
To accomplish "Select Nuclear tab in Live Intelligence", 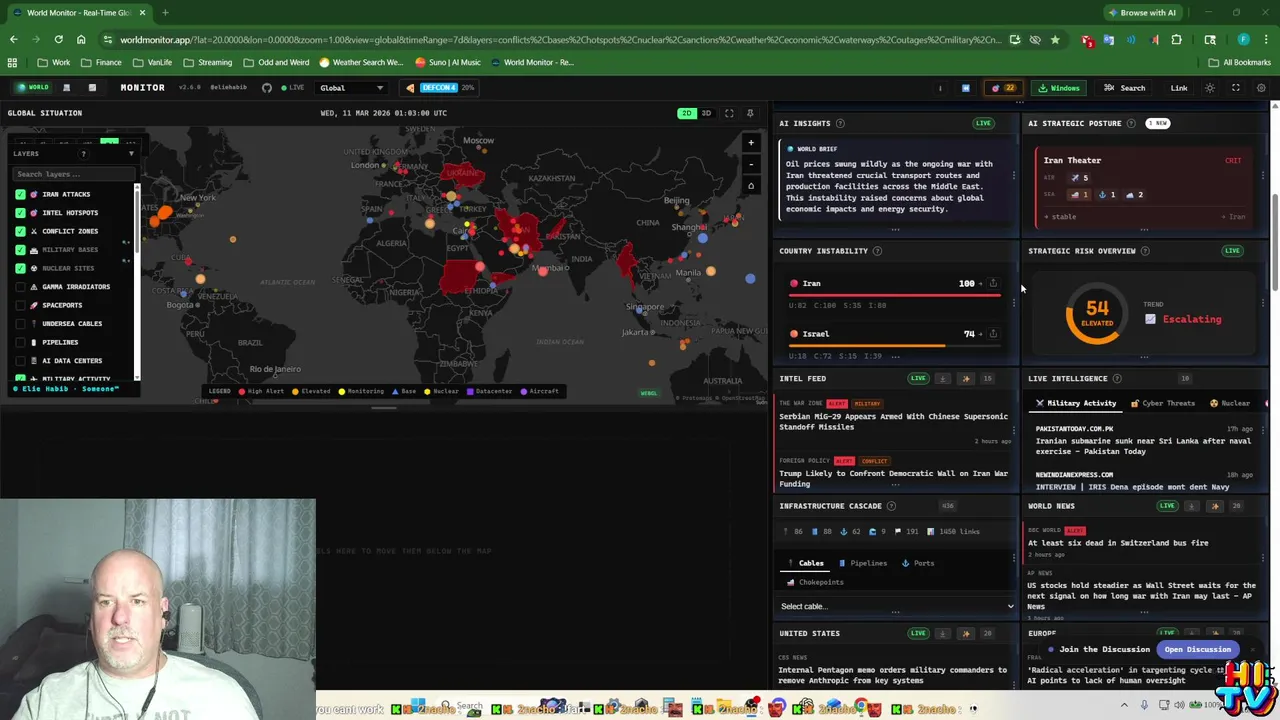I will (x=1230, y=403).
